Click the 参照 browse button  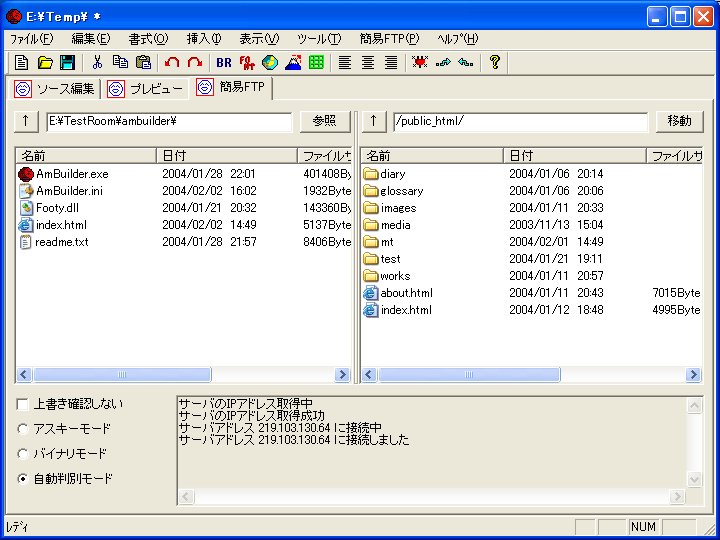click(325, 121)
